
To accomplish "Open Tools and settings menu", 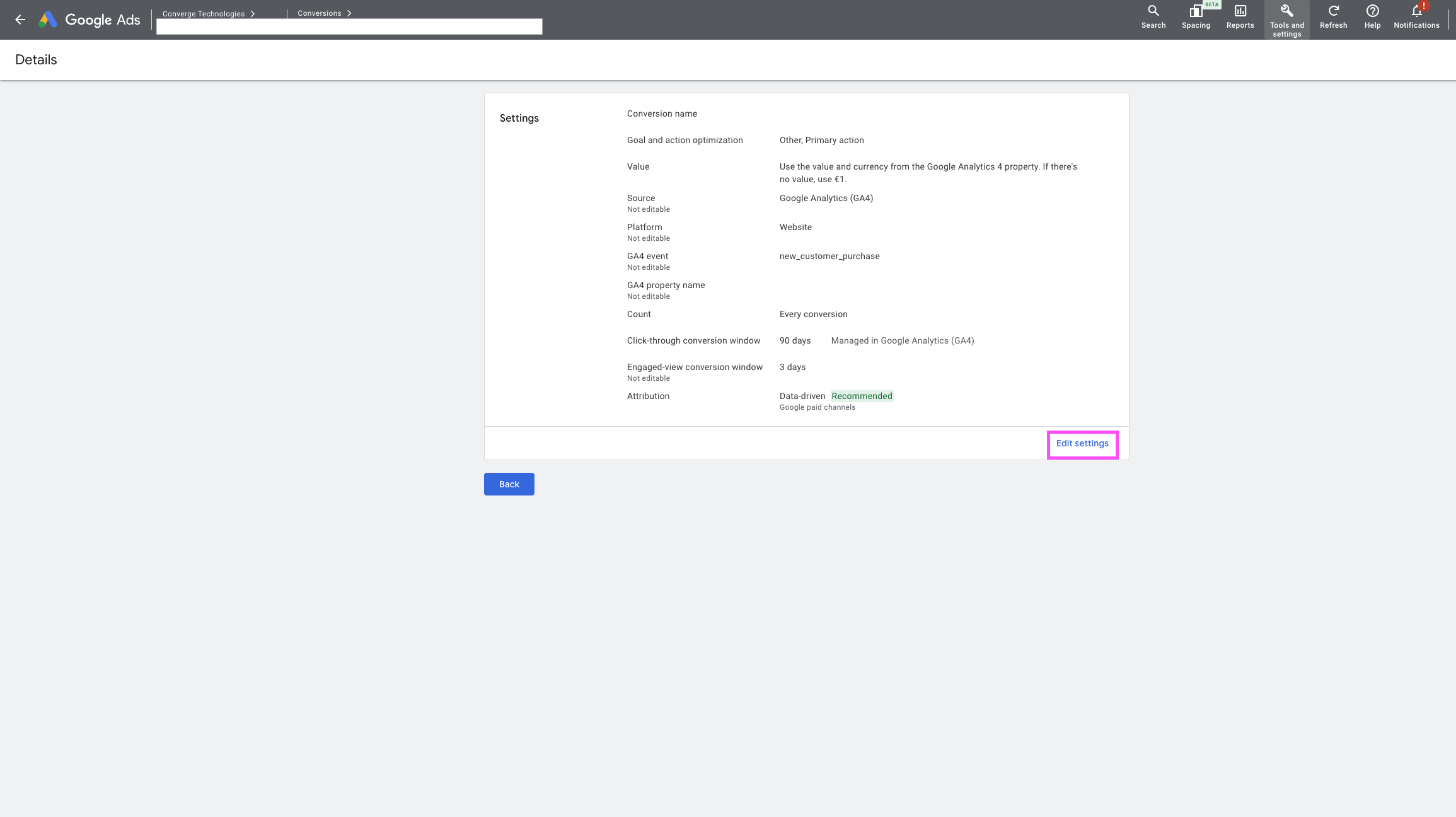I will pos(1286,20).
